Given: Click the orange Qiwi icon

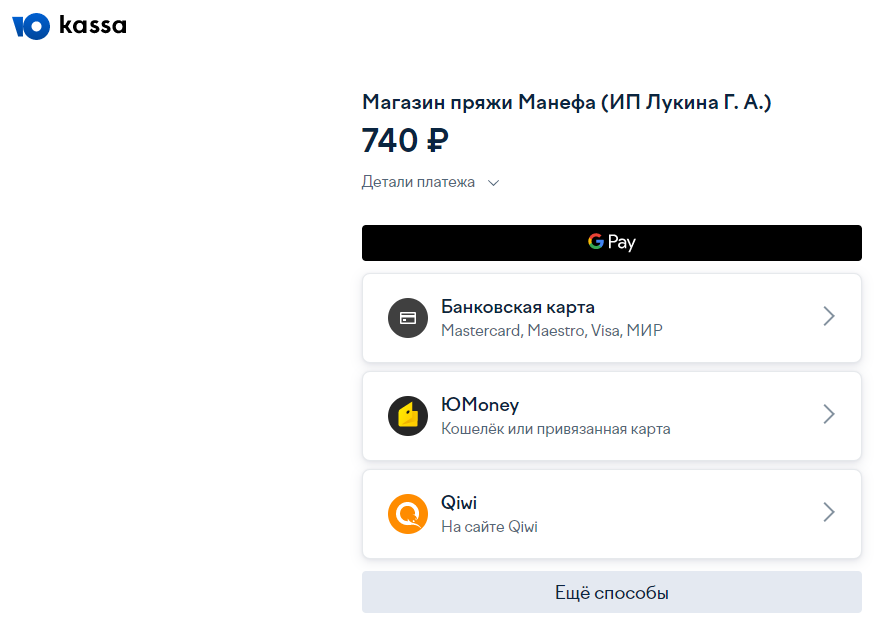Looking at the screenshot, I should click(x=408, y=513).
